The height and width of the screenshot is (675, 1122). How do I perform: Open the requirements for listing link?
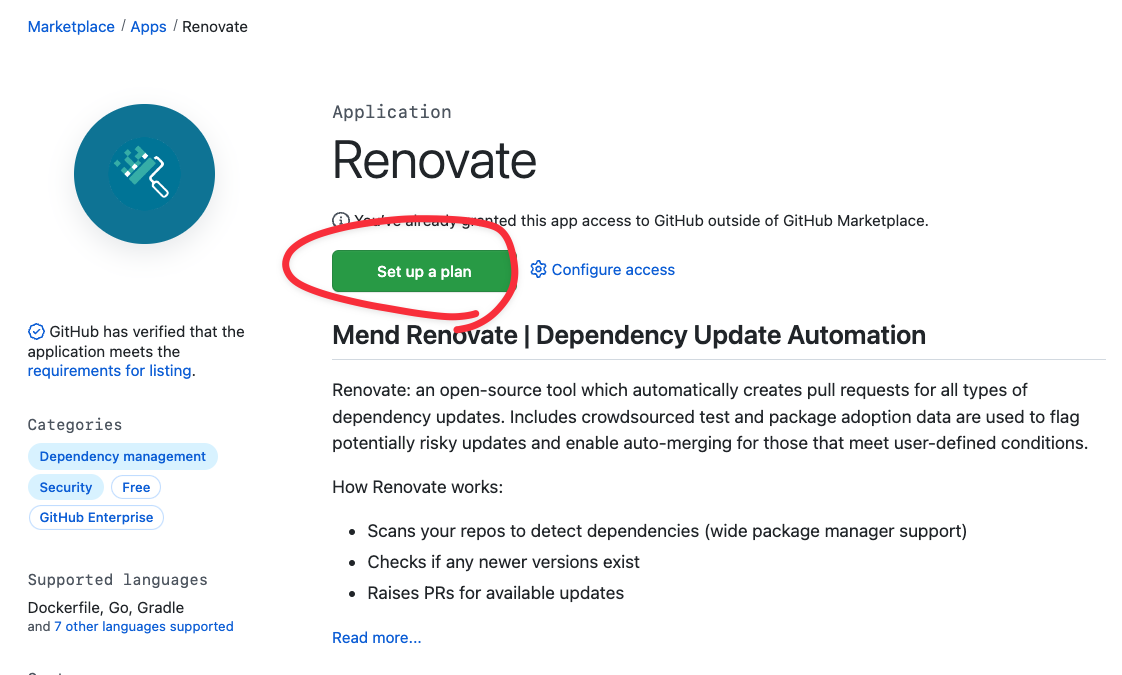click(x=109, y=370)
